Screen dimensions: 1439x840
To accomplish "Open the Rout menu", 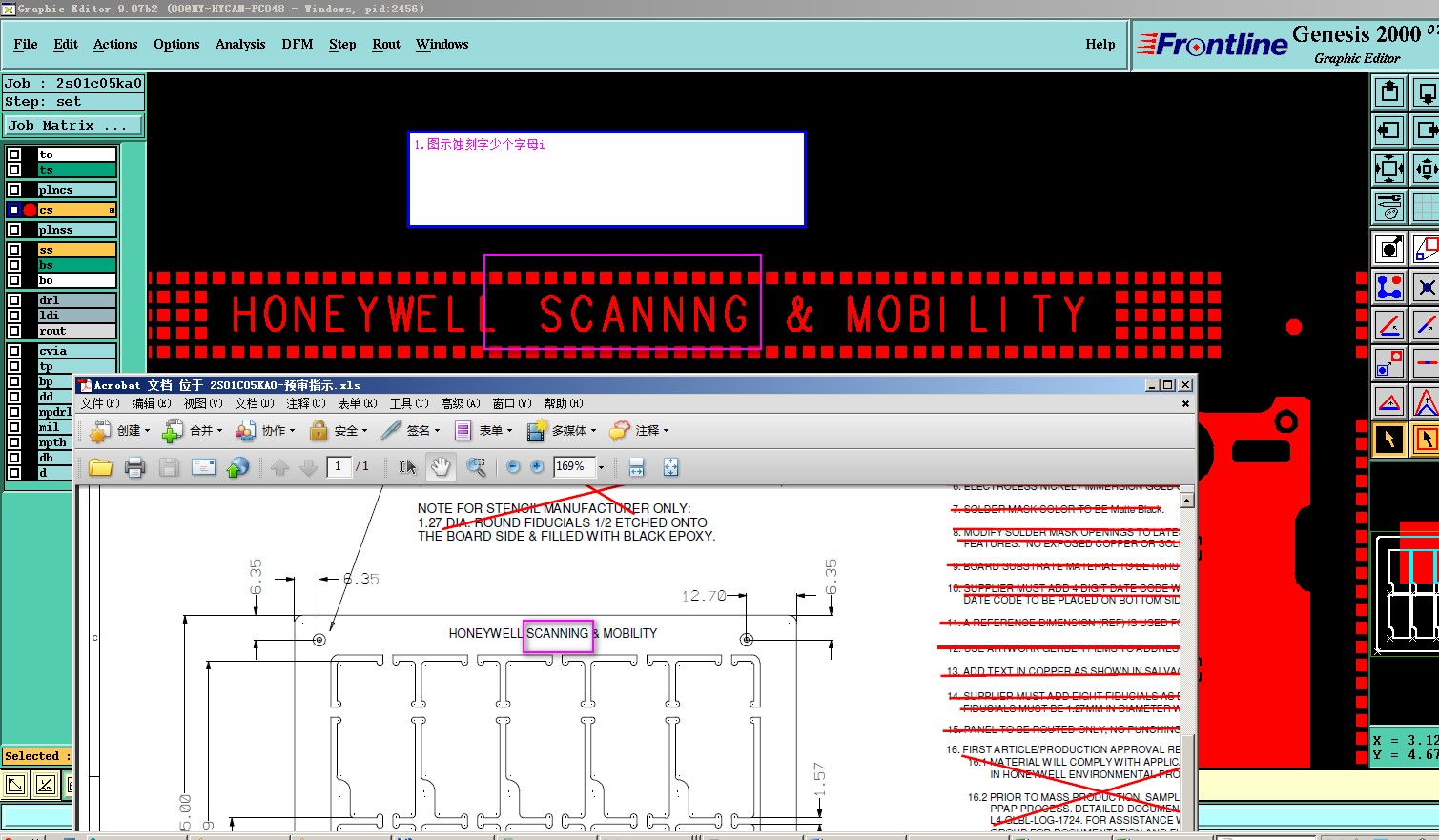I will pyautogui.click(x=386, y=45).
